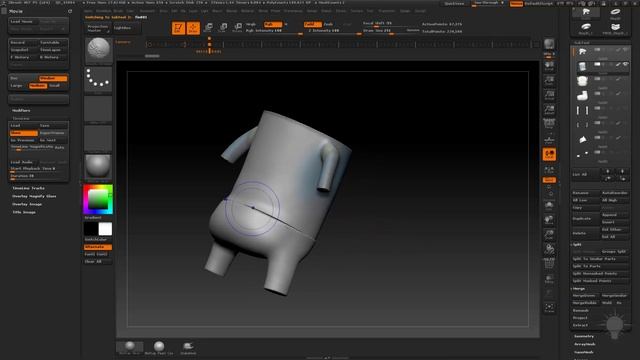This screenshot has height=360, width=640.
Task: Toggle Local transformations button on right shelf
Action: click(x=549, y=154)
